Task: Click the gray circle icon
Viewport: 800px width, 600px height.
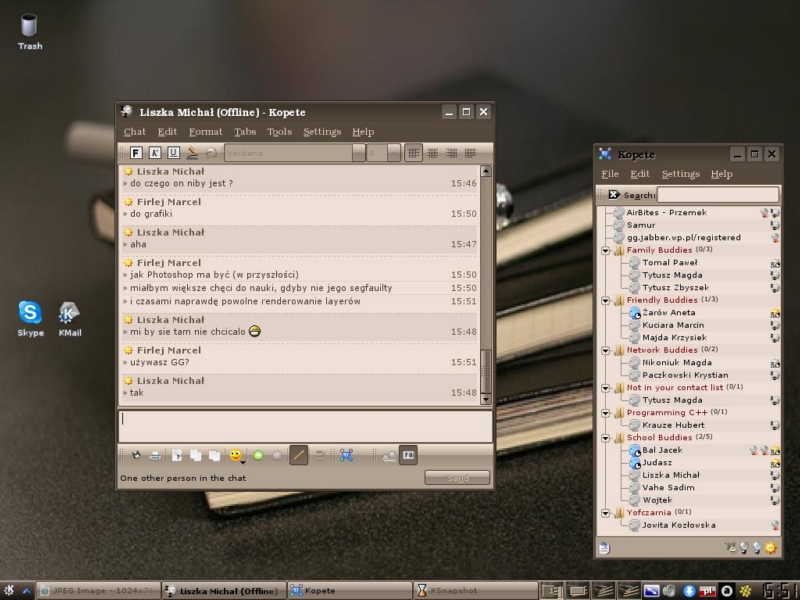Action: point(277,455)
